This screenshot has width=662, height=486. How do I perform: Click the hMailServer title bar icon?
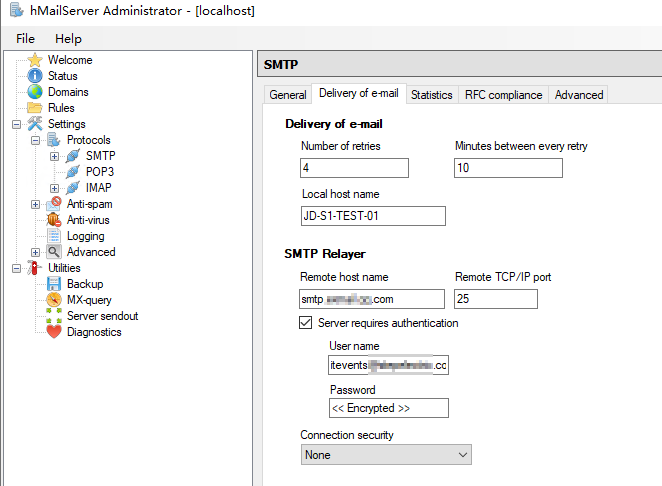(x=16, y=11)
